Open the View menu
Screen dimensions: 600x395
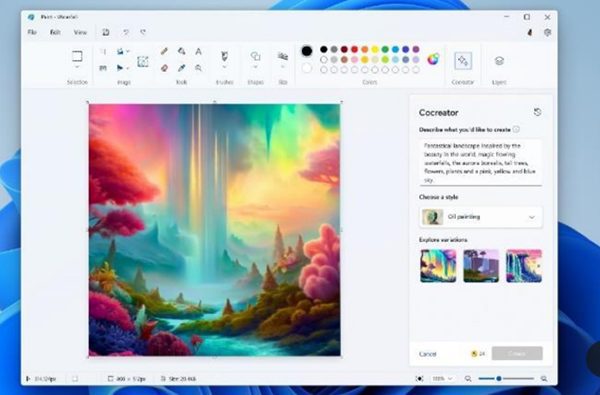(80, 32)
